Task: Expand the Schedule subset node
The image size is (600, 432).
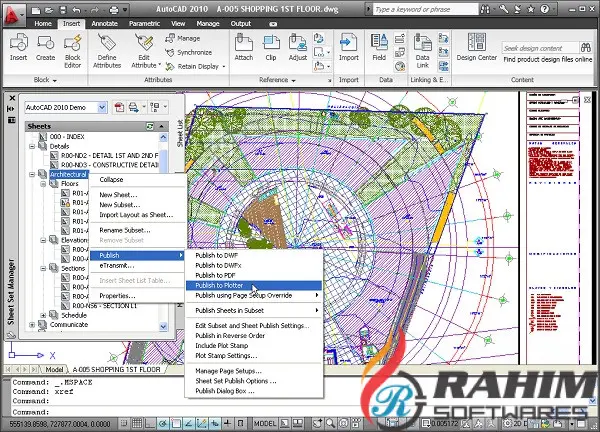Action: (x=43, y=315)
